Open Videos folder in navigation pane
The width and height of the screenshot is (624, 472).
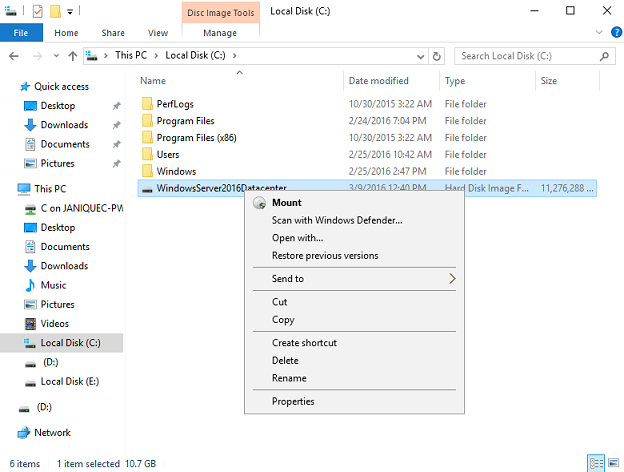click(x=55, y=324)
